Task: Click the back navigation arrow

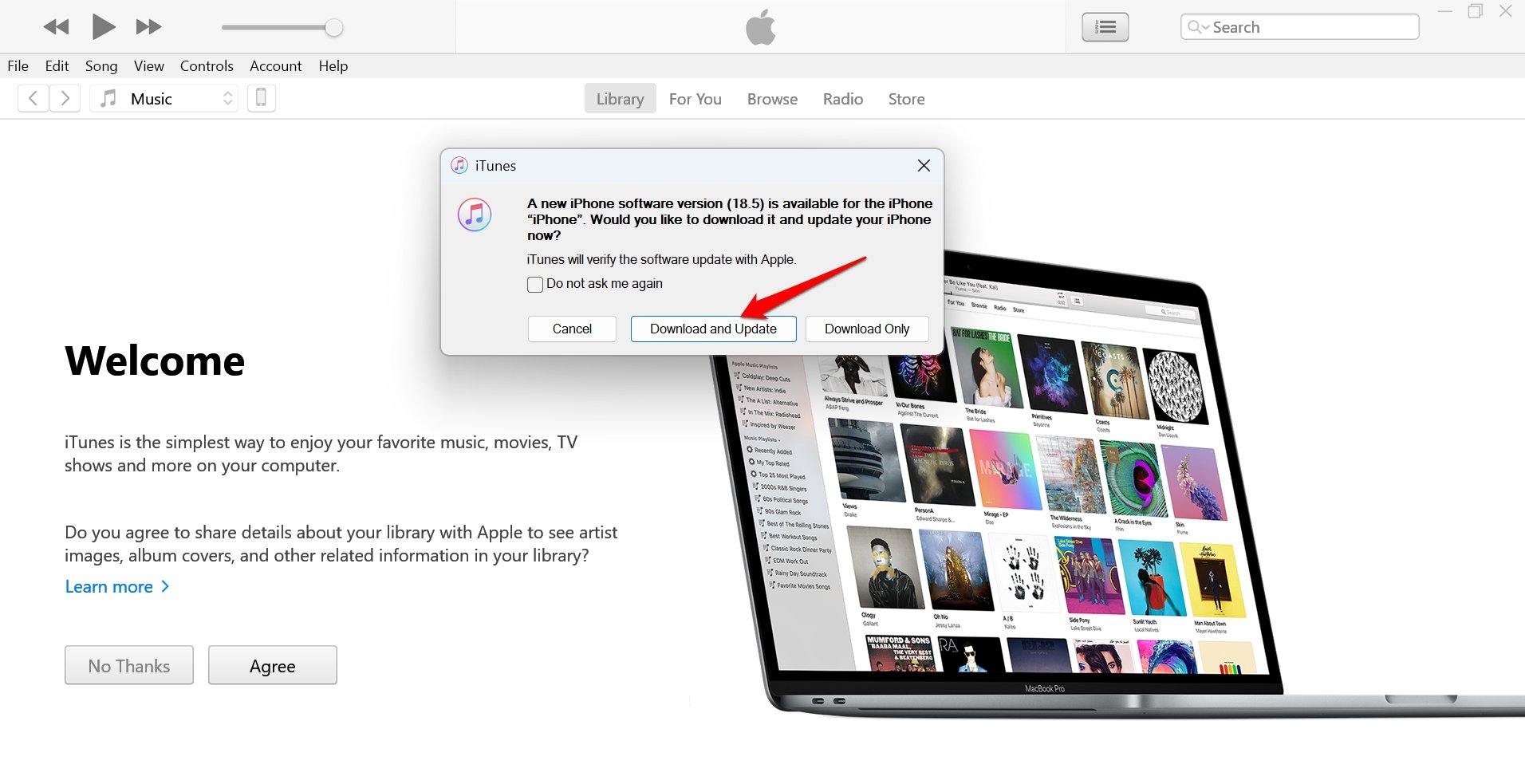Action: click(32, 97)
